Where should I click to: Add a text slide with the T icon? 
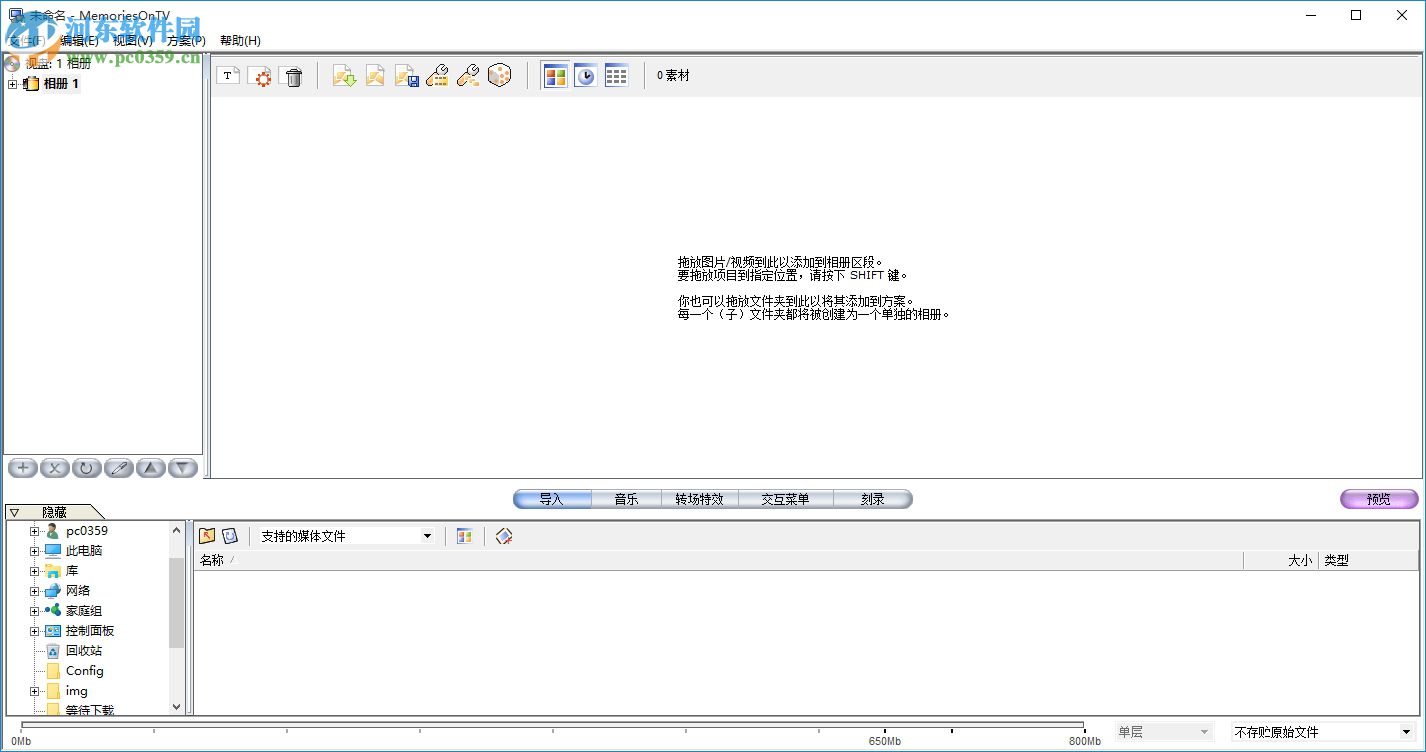pos(227,76)
